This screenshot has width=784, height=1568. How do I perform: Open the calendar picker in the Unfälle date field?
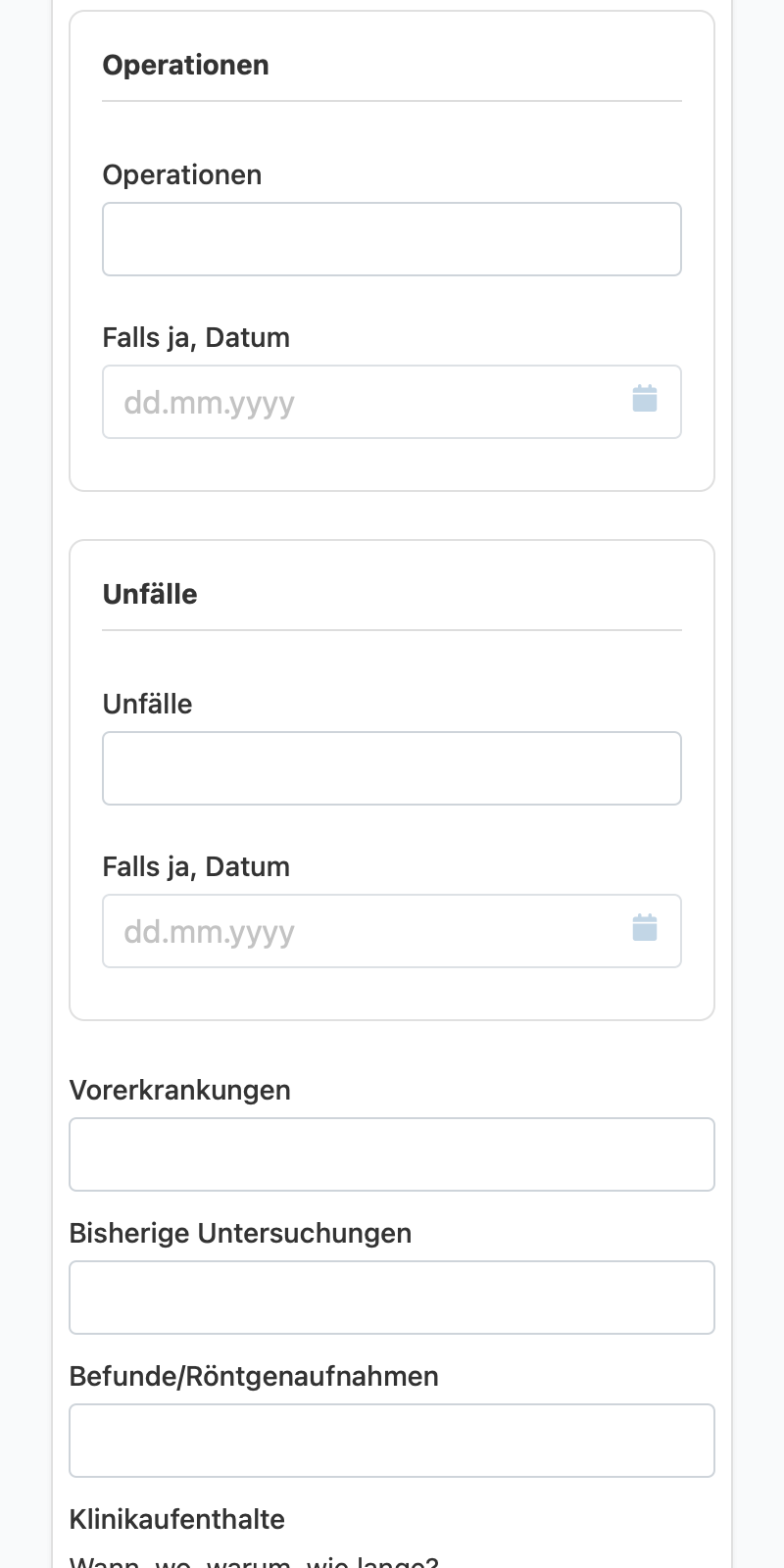(x=645, y=928)
